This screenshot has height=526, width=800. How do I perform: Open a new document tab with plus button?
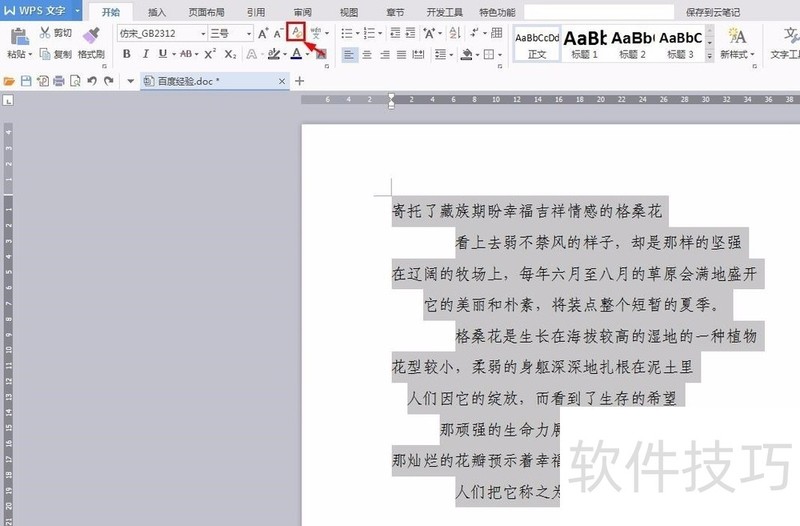pos(299,80)
